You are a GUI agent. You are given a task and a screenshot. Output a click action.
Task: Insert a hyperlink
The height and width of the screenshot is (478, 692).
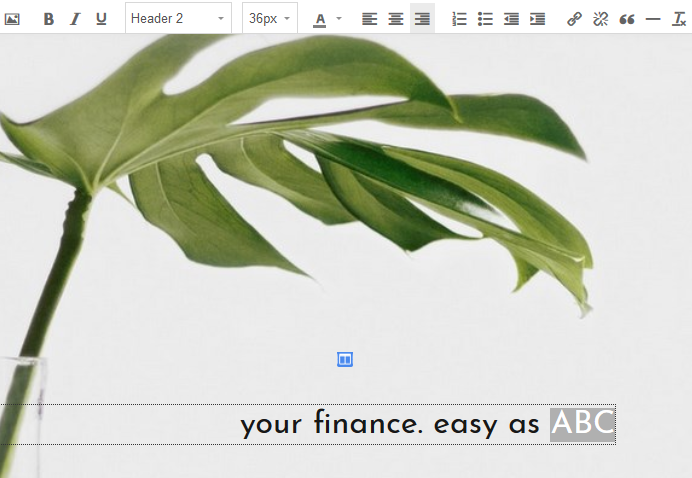[x=574, y=19]
